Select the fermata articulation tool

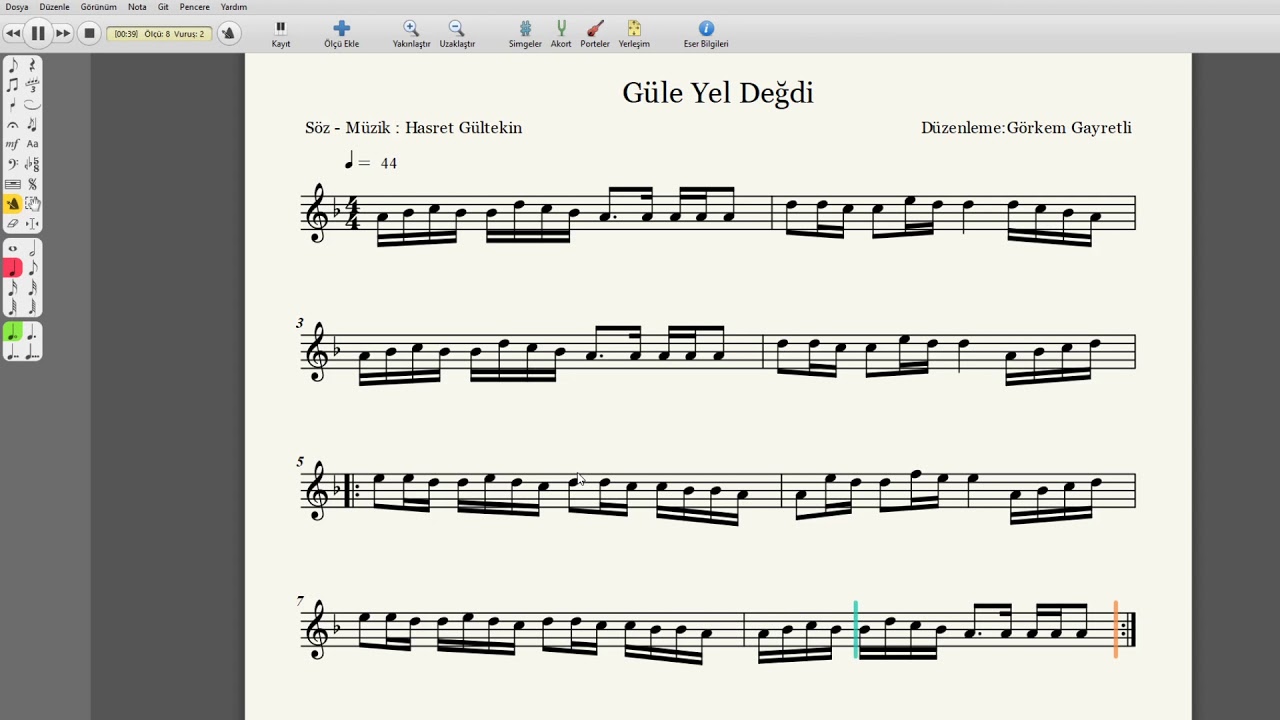point(13,125)
